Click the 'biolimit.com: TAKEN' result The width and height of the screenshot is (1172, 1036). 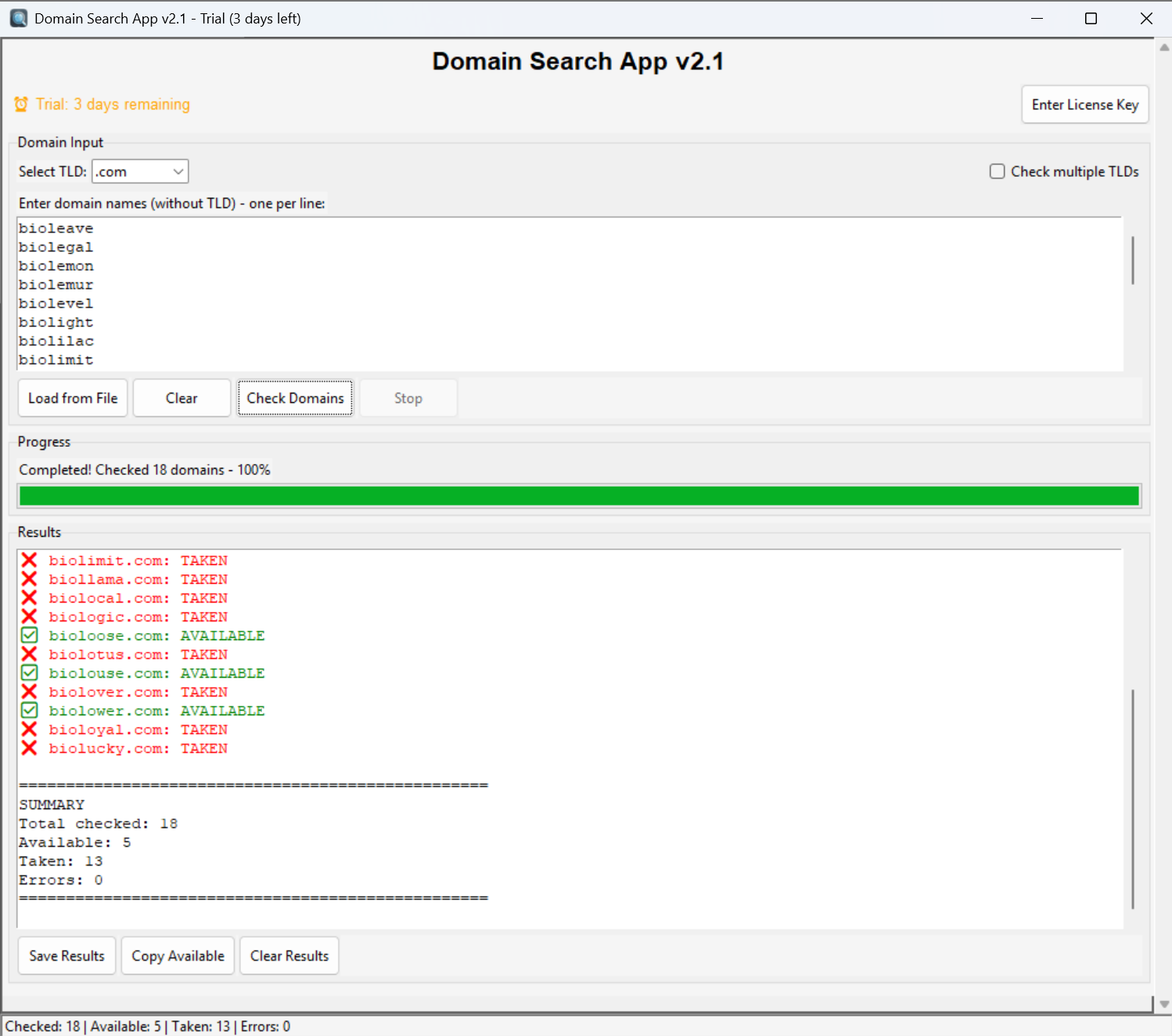coord(138,561)
